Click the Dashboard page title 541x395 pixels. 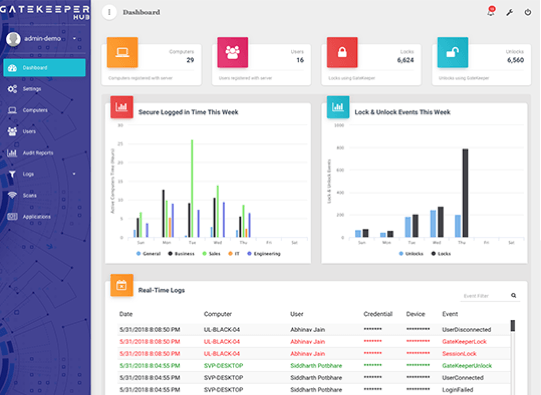coord(141,12)
